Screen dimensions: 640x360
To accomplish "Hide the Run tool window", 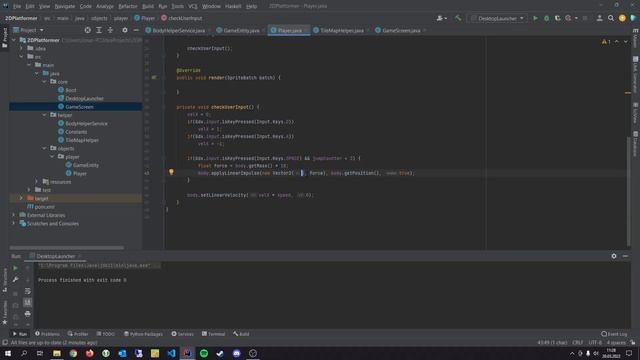I will 625,256.
